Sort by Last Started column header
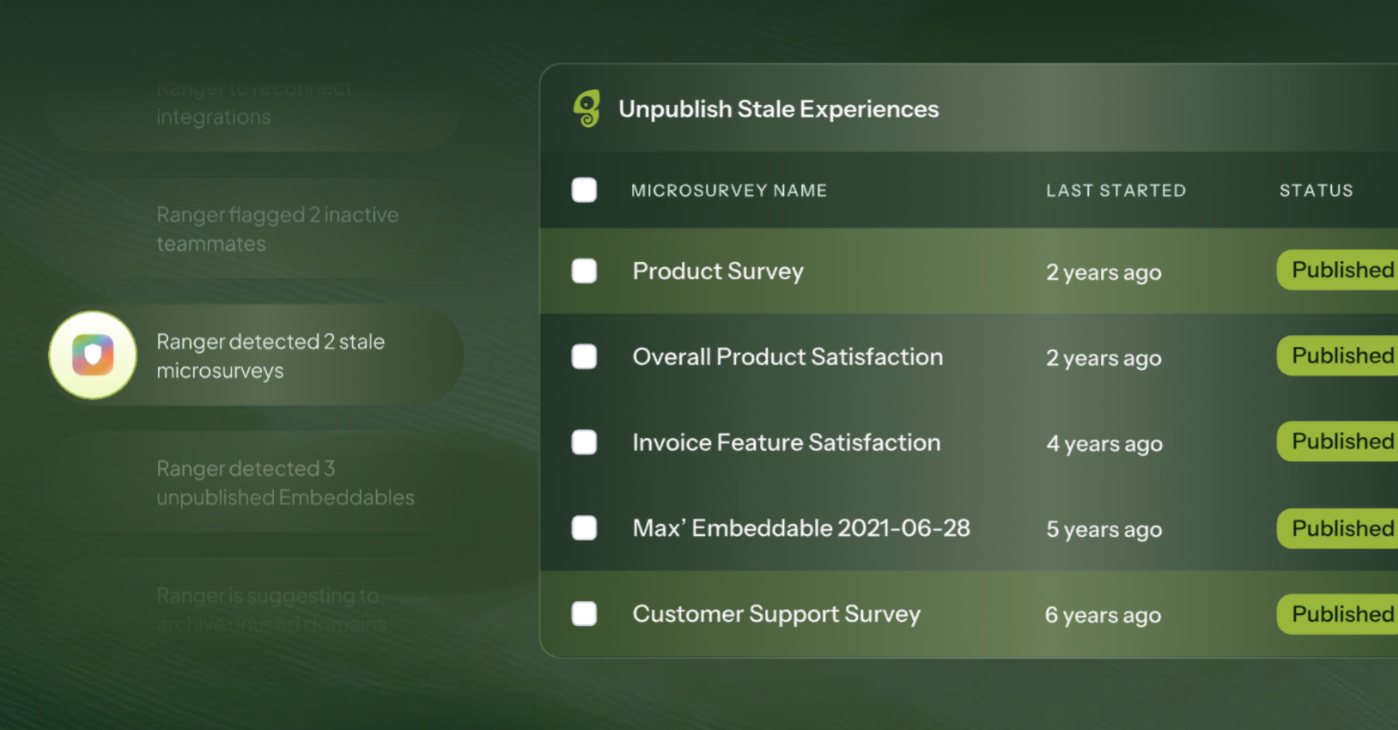Viewport: 1398px width, 730px height. [x=1116, y=190]
